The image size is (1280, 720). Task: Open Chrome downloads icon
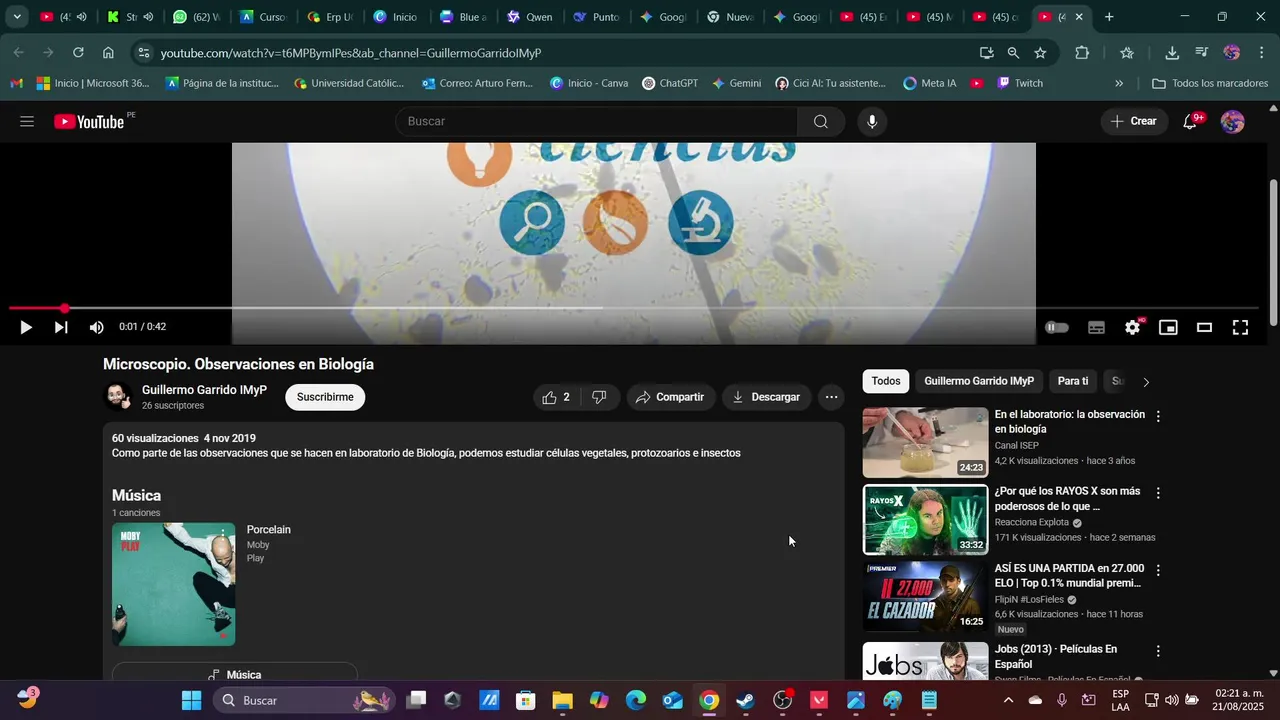1172,53
